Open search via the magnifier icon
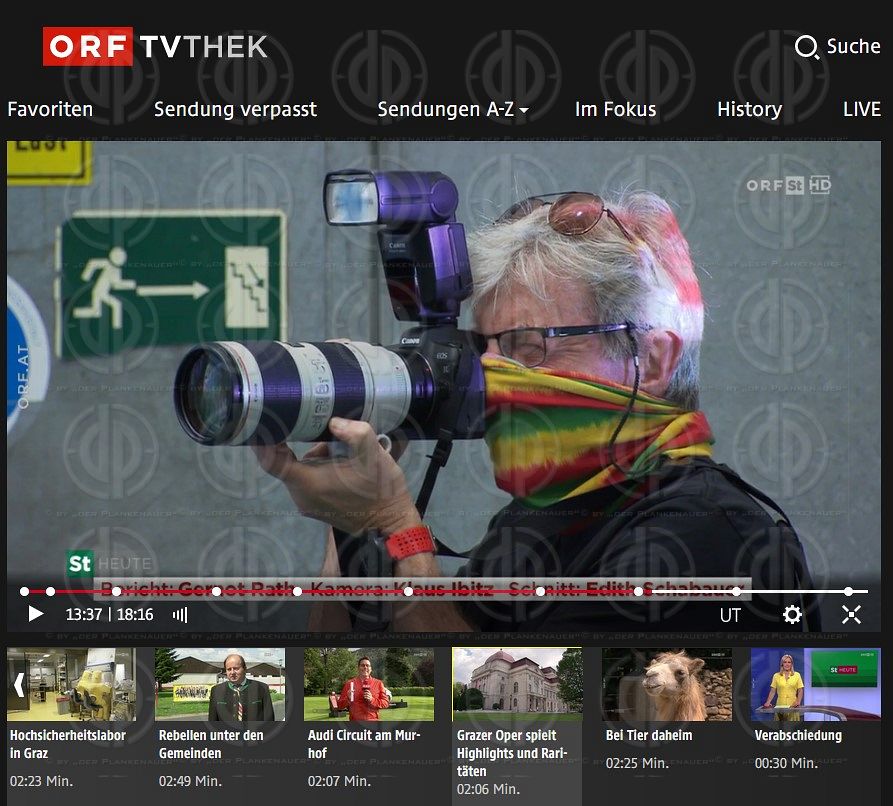The image size is (893, 806). [806, 47]
